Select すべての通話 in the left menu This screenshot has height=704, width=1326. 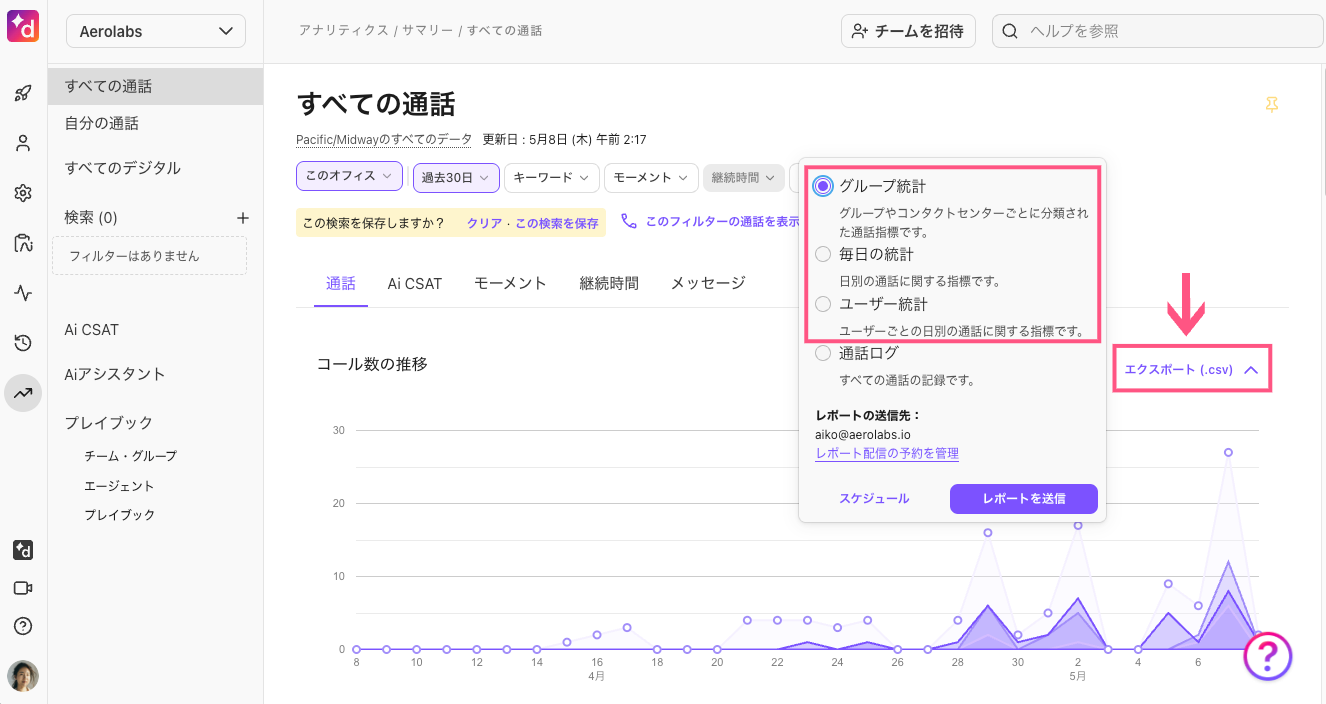tap(156, 86)
